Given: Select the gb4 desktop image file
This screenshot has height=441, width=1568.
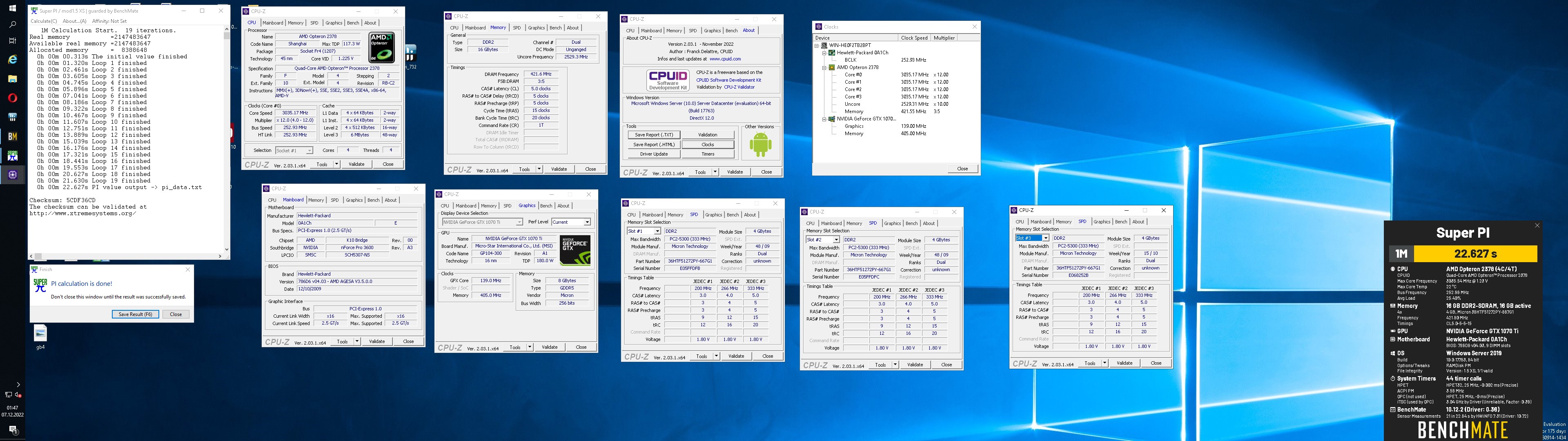Looking at the screenshot, I should [40, 337].
